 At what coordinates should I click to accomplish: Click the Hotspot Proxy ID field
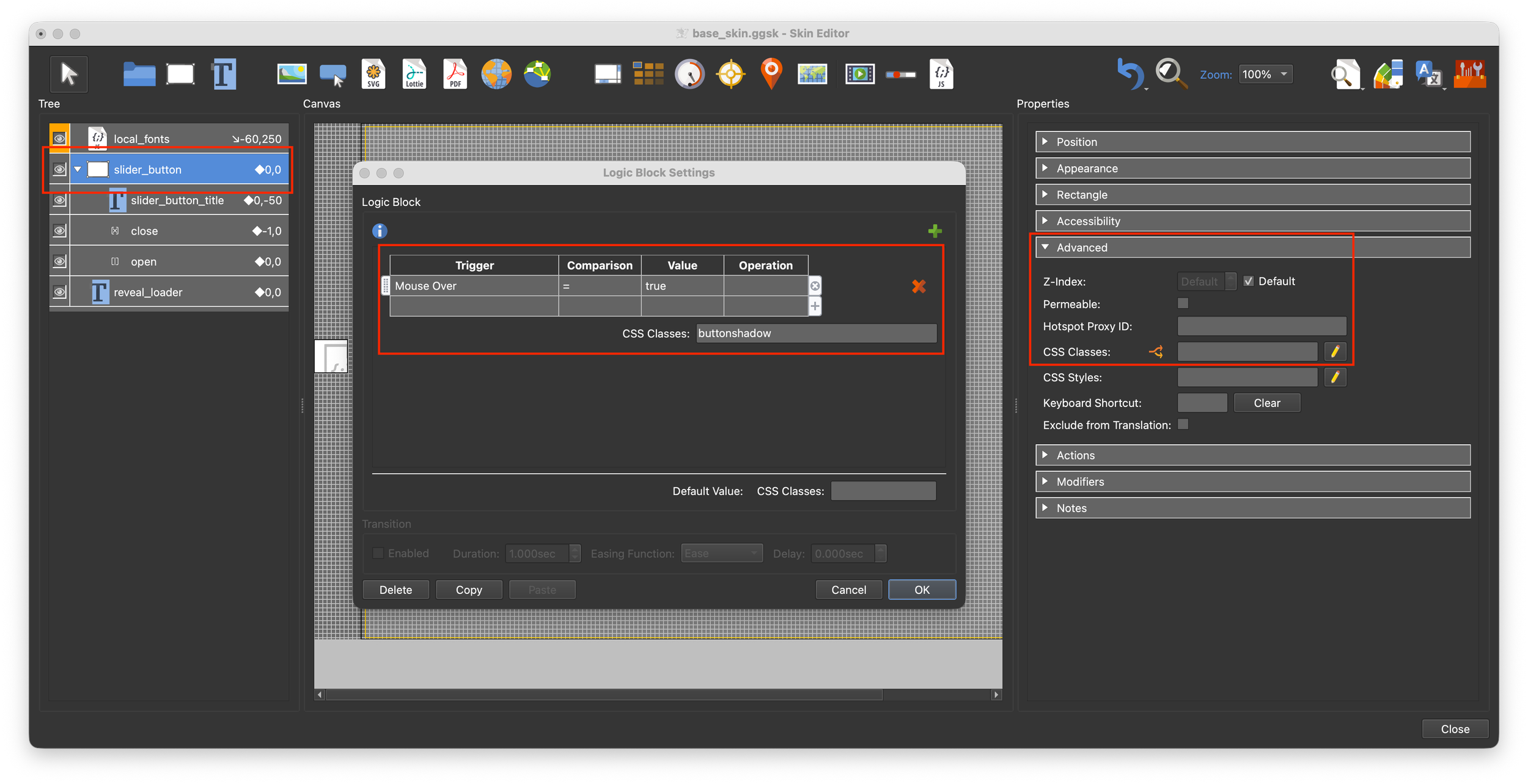click(1262, 326)
